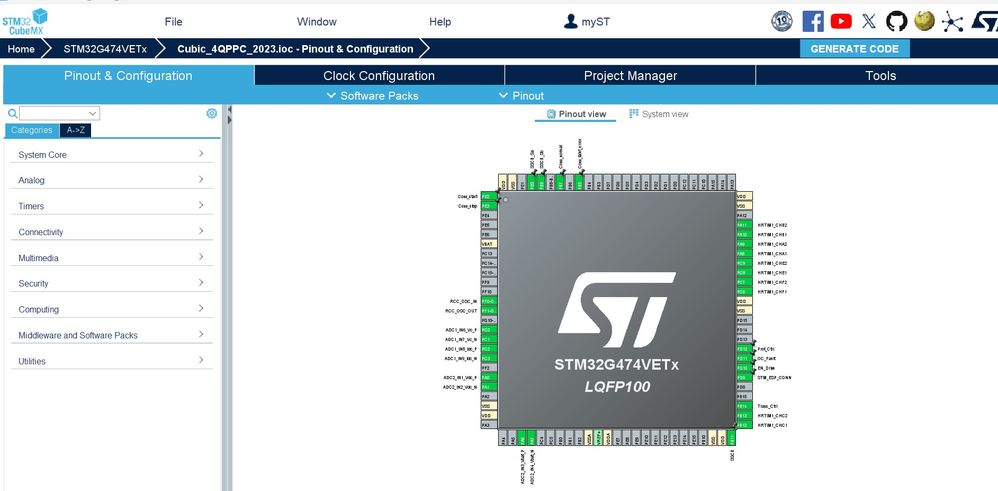This screenshot has width=998, height=491.
Task: Expand the Connectivity category
Action: coord(111,232)
